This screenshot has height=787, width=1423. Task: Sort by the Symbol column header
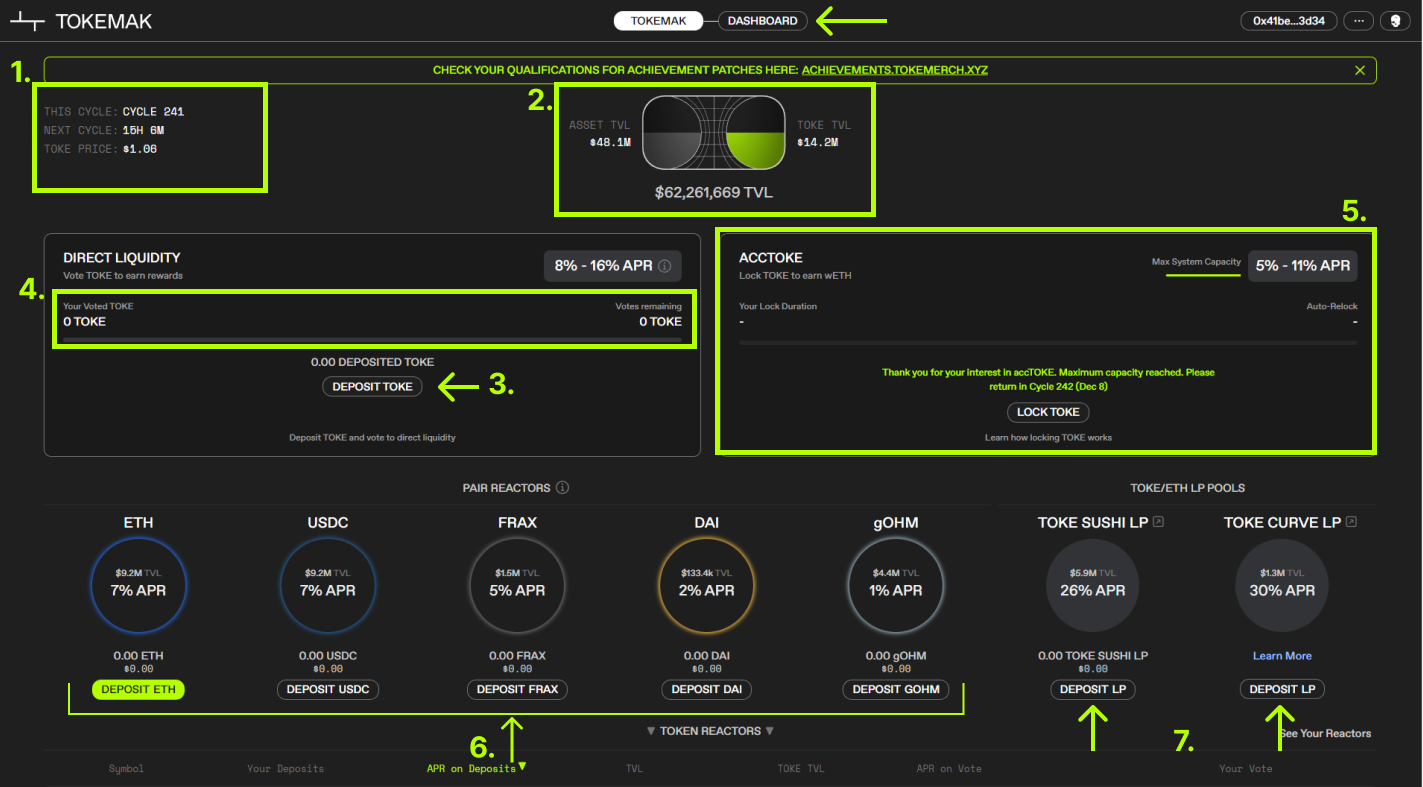click(x=126, y=768)
